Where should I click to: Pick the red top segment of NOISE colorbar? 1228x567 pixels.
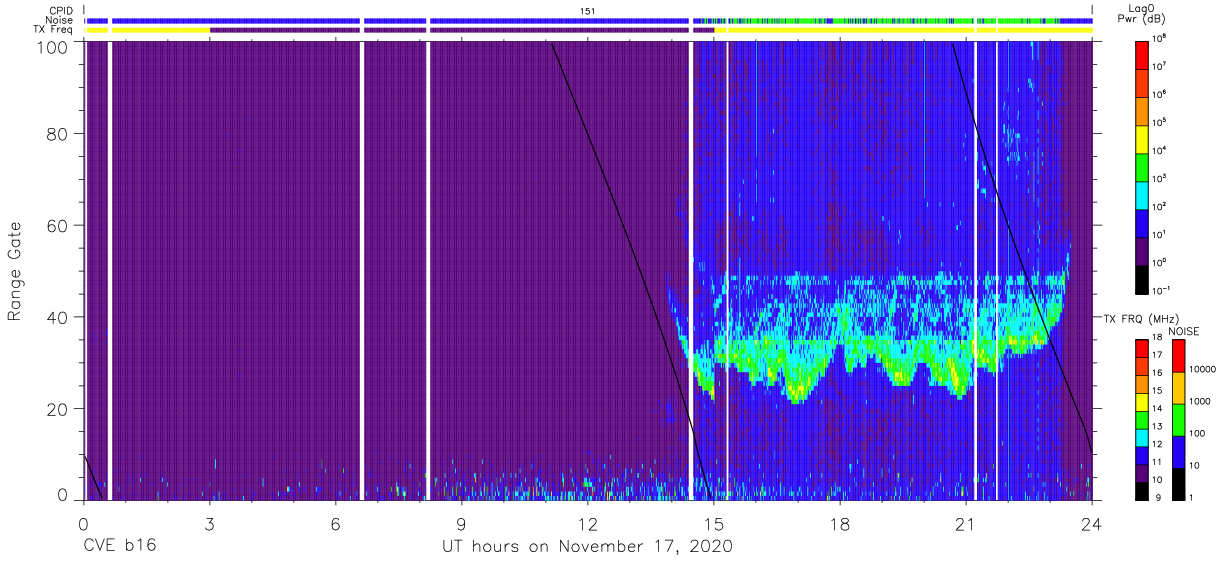pos(1178,356)
